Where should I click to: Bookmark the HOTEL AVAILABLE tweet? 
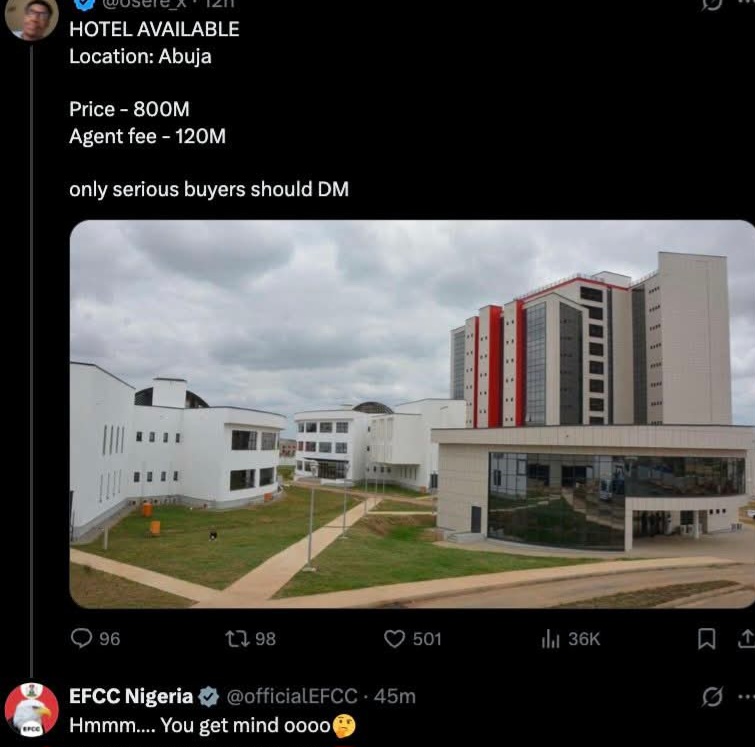(x=706, y=639)
